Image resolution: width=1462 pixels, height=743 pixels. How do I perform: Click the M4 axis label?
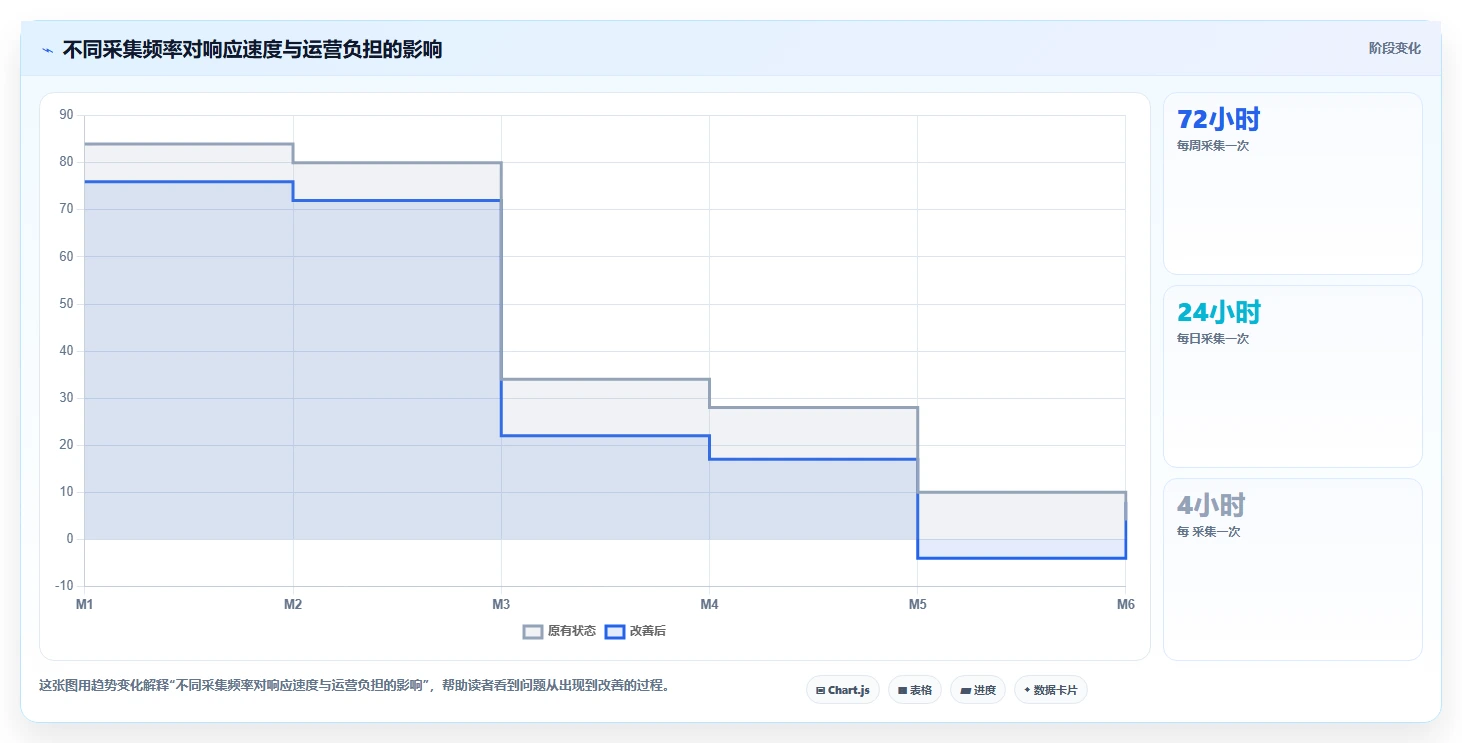709,604
